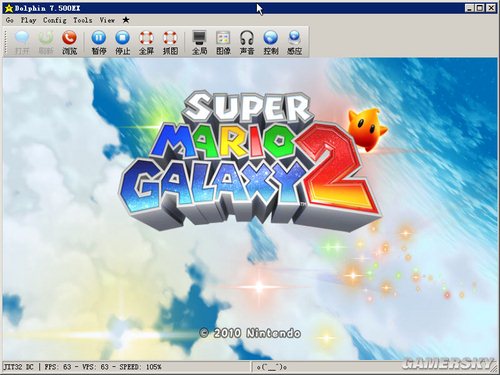
Task: Open the View menu
Action: [107, 20]
